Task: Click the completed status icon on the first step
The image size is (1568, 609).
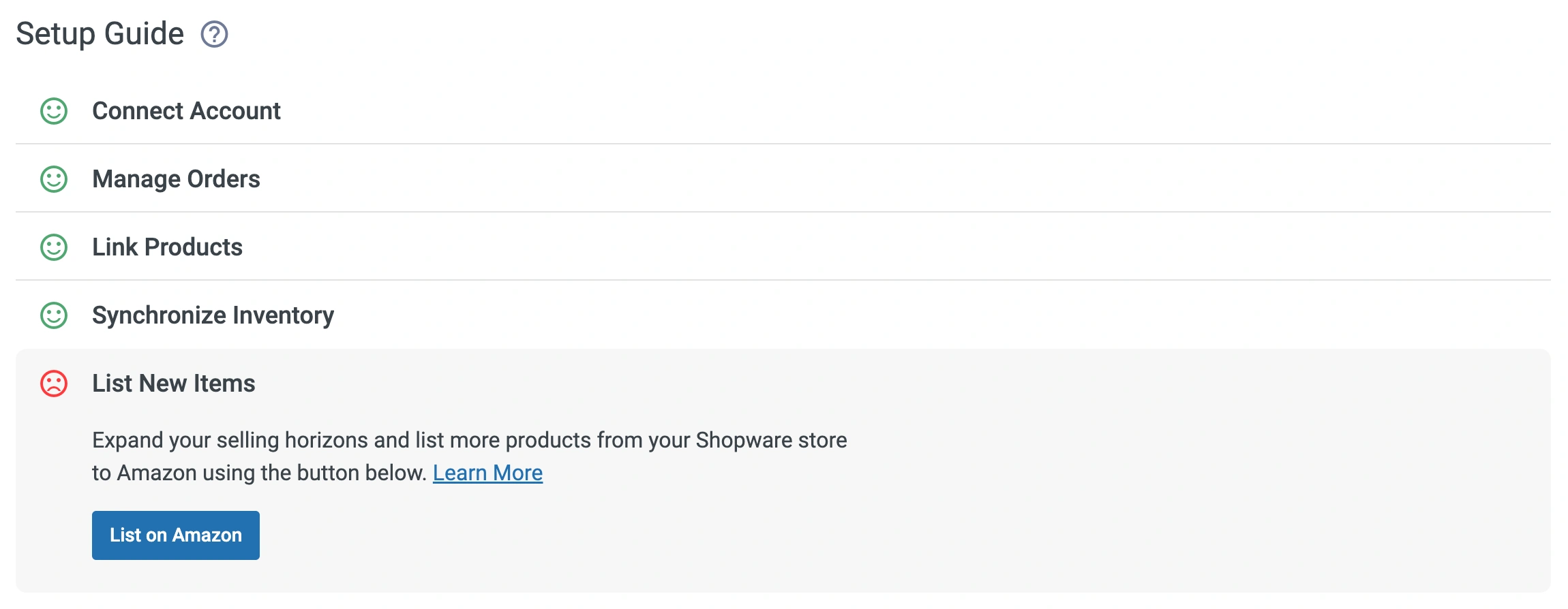Action: [x=53, y=110]
